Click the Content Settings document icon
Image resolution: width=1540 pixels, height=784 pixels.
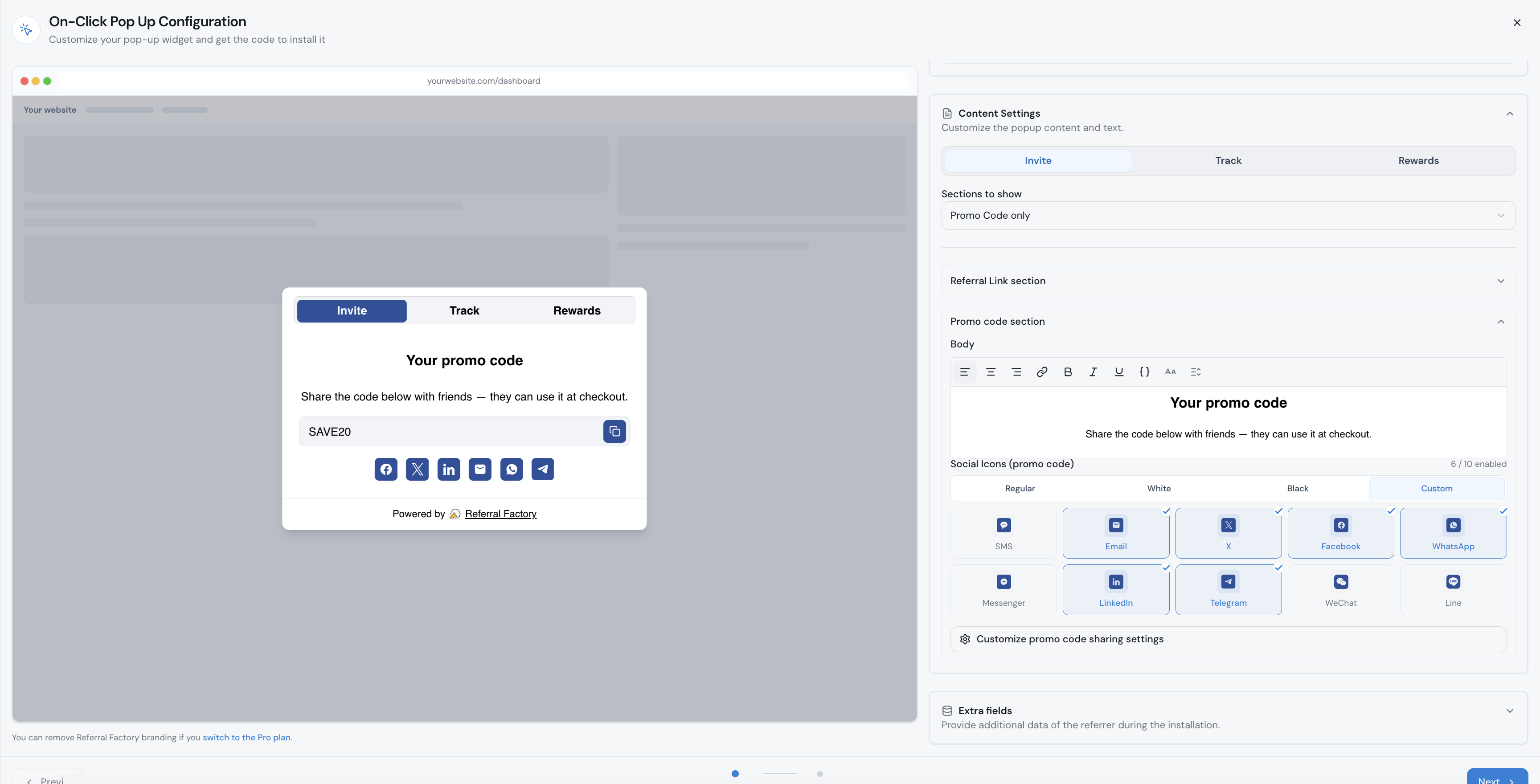[x=947, y=113]
